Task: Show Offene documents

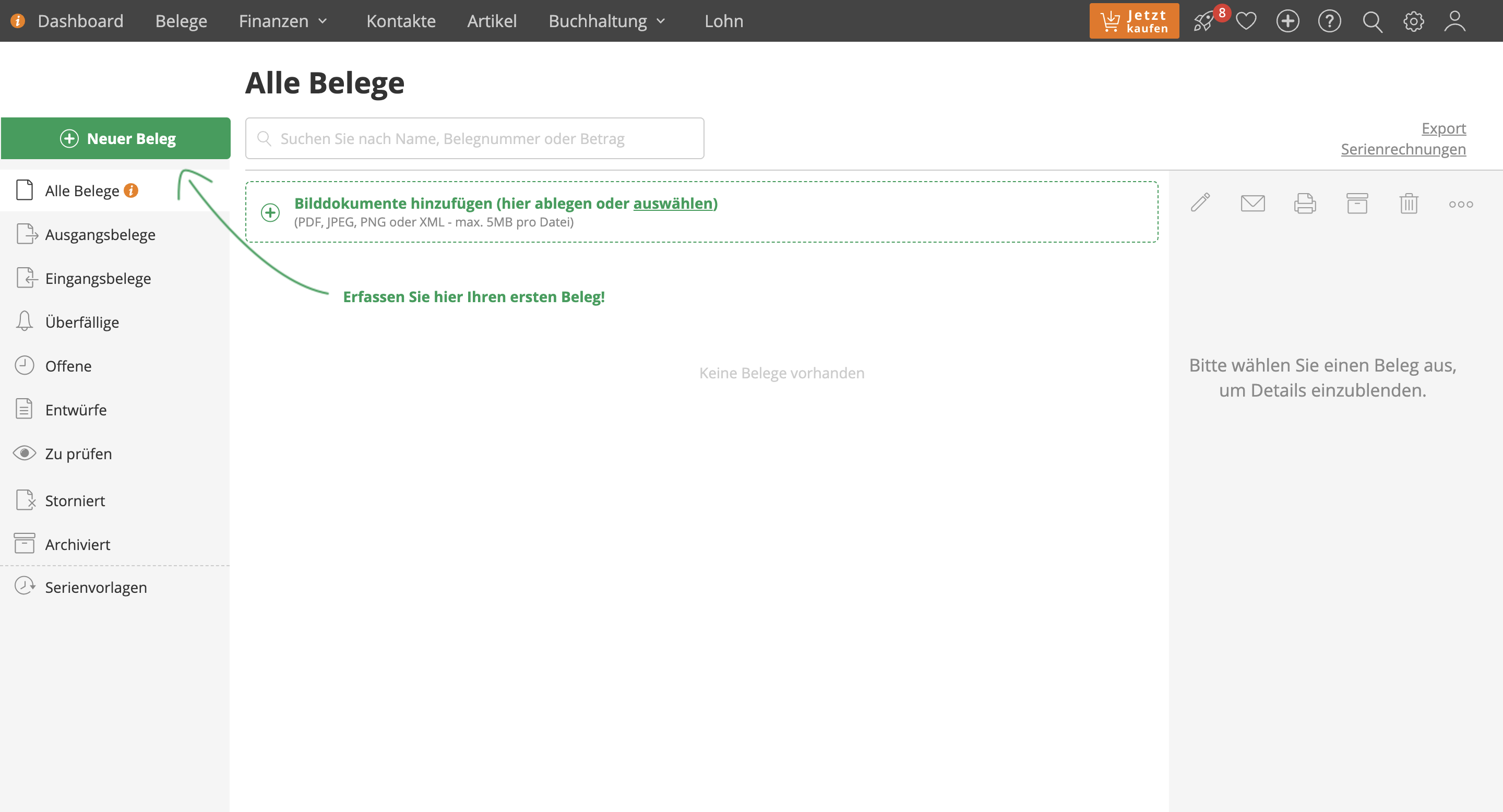Action: coord(115,366)
